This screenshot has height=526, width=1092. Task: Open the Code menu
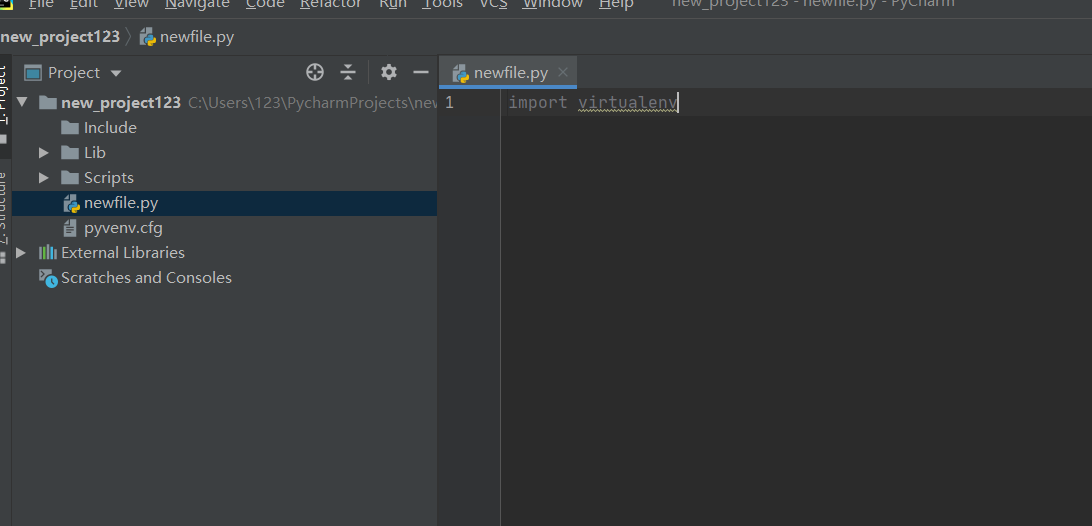(x=265, y=3)
